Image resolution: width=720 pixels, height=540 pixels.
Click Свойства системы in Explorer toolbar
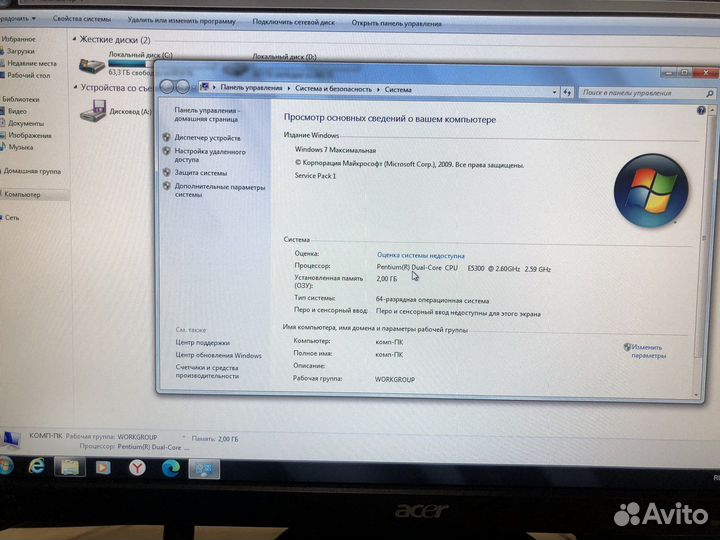(82, 19)
